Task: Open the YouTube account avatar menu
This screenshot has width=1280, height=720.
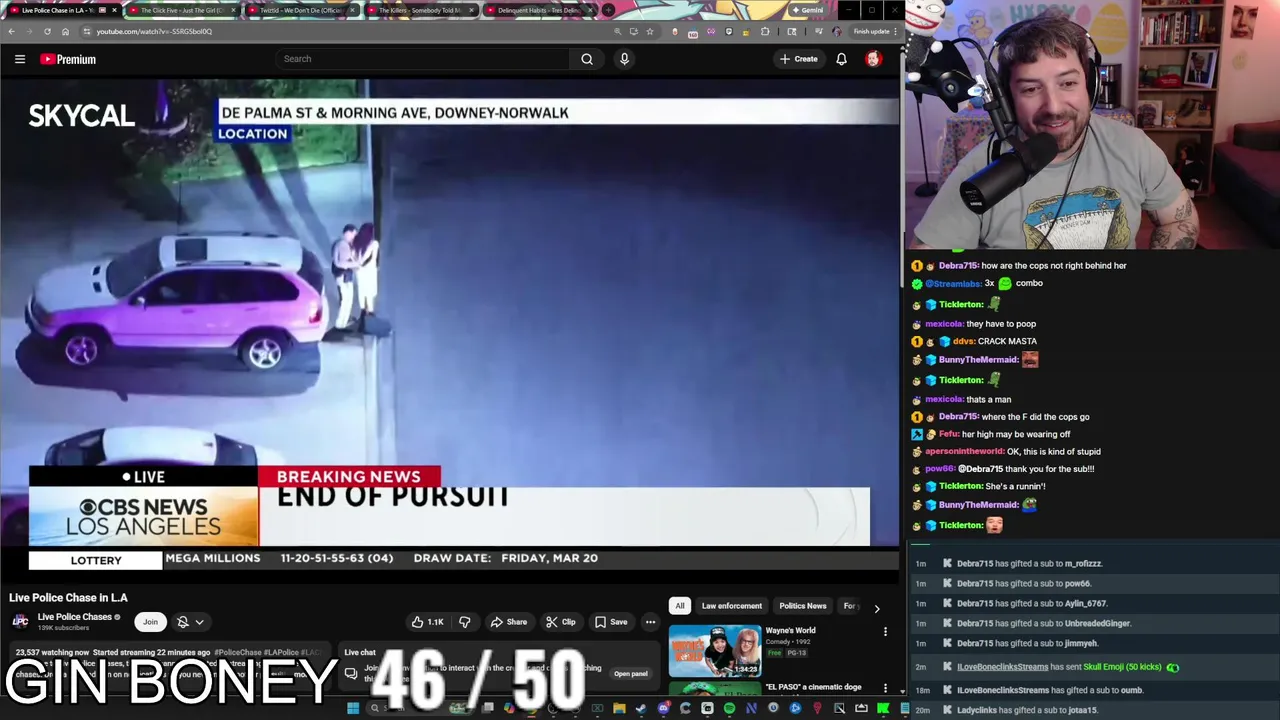Action: pyautogui.click(x=873, y=59)
